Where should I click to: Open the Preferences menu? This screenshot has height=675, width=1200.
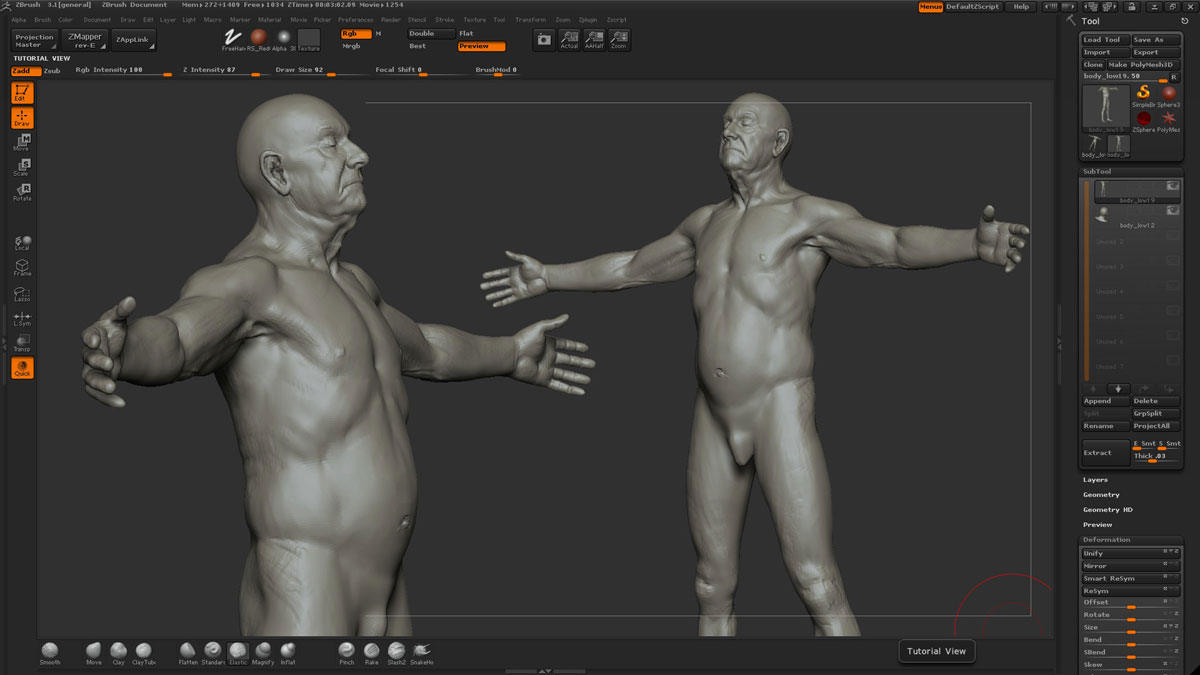(355, 20)
